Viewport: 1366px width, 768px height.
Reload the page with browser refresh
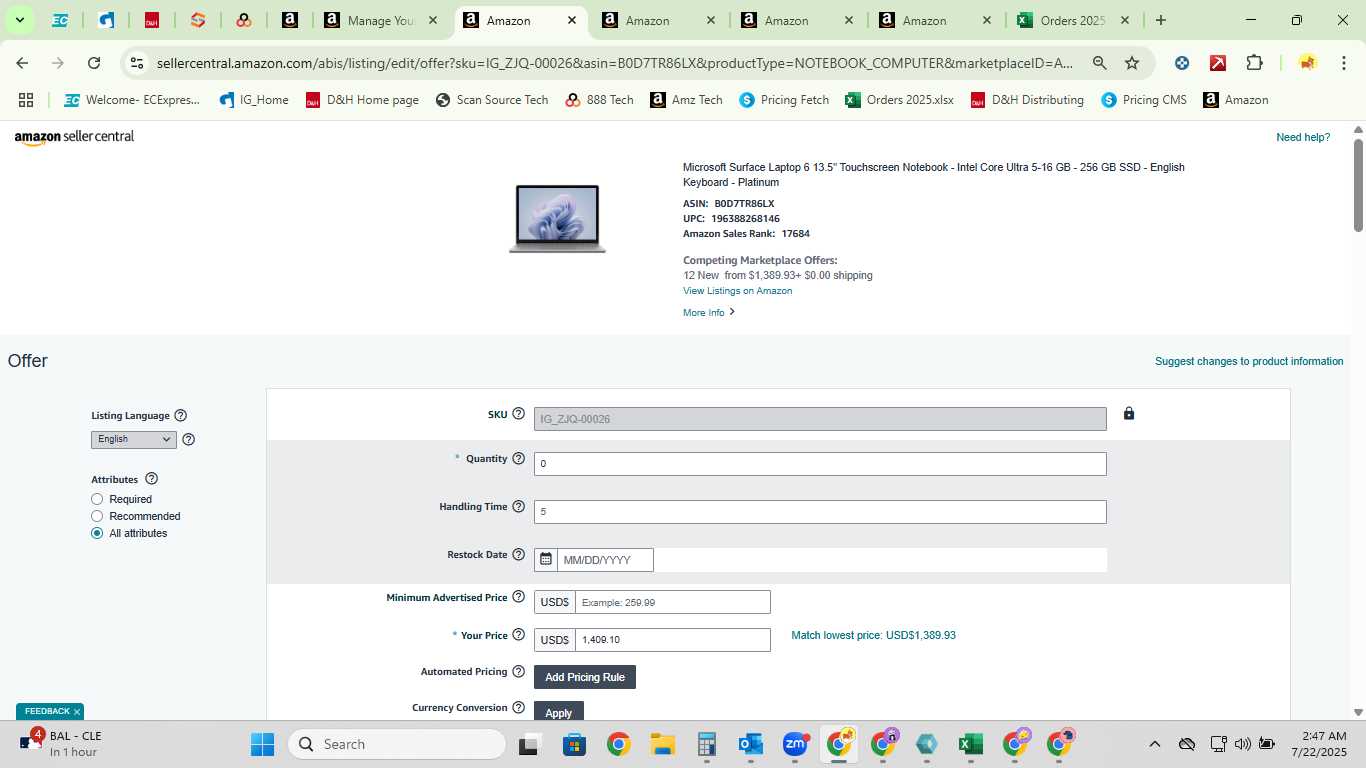pyautogui.click(x=94, y=63)
